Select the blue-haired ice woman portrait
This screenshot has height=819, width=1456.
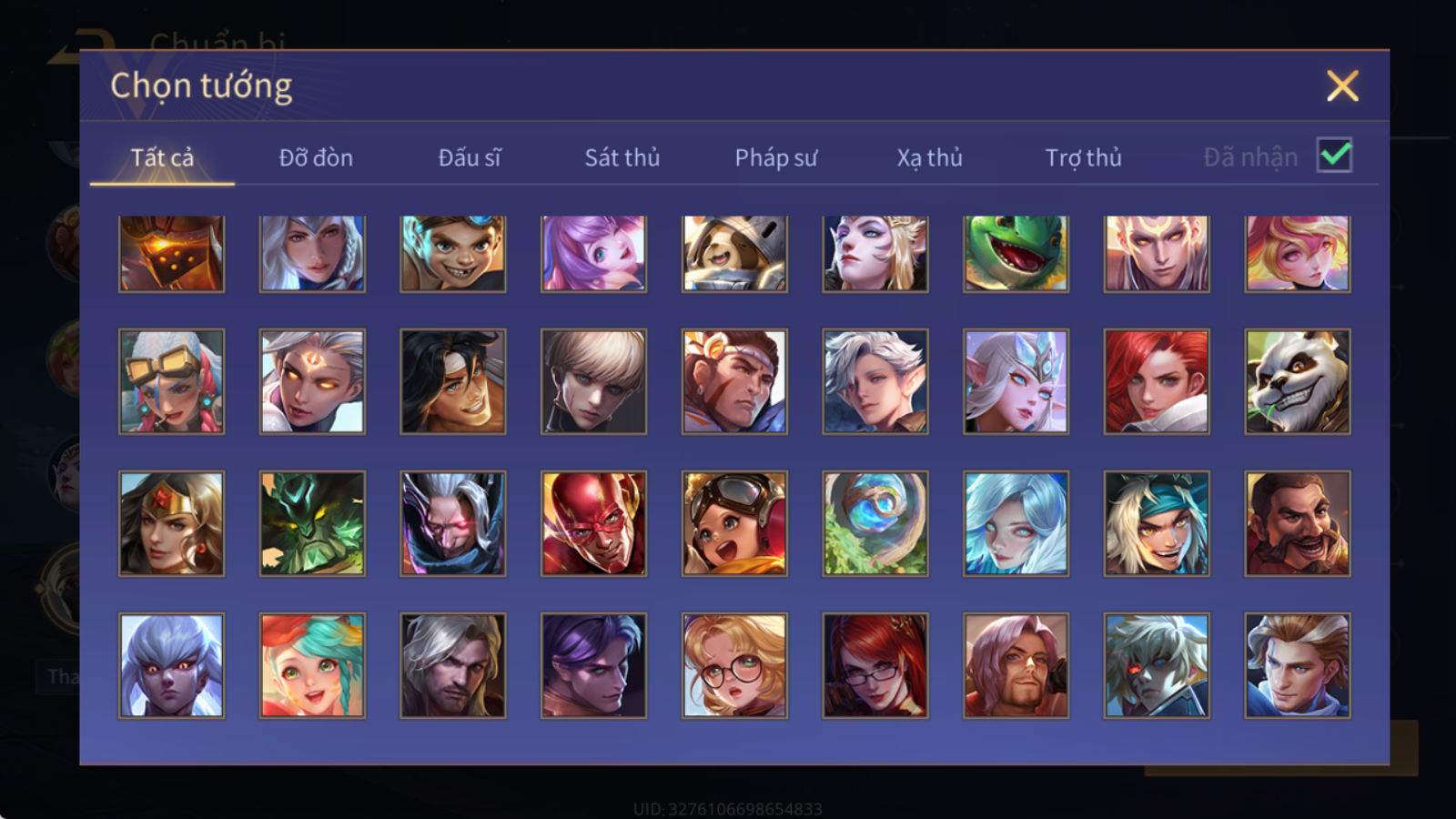[x=1016, y=523]
